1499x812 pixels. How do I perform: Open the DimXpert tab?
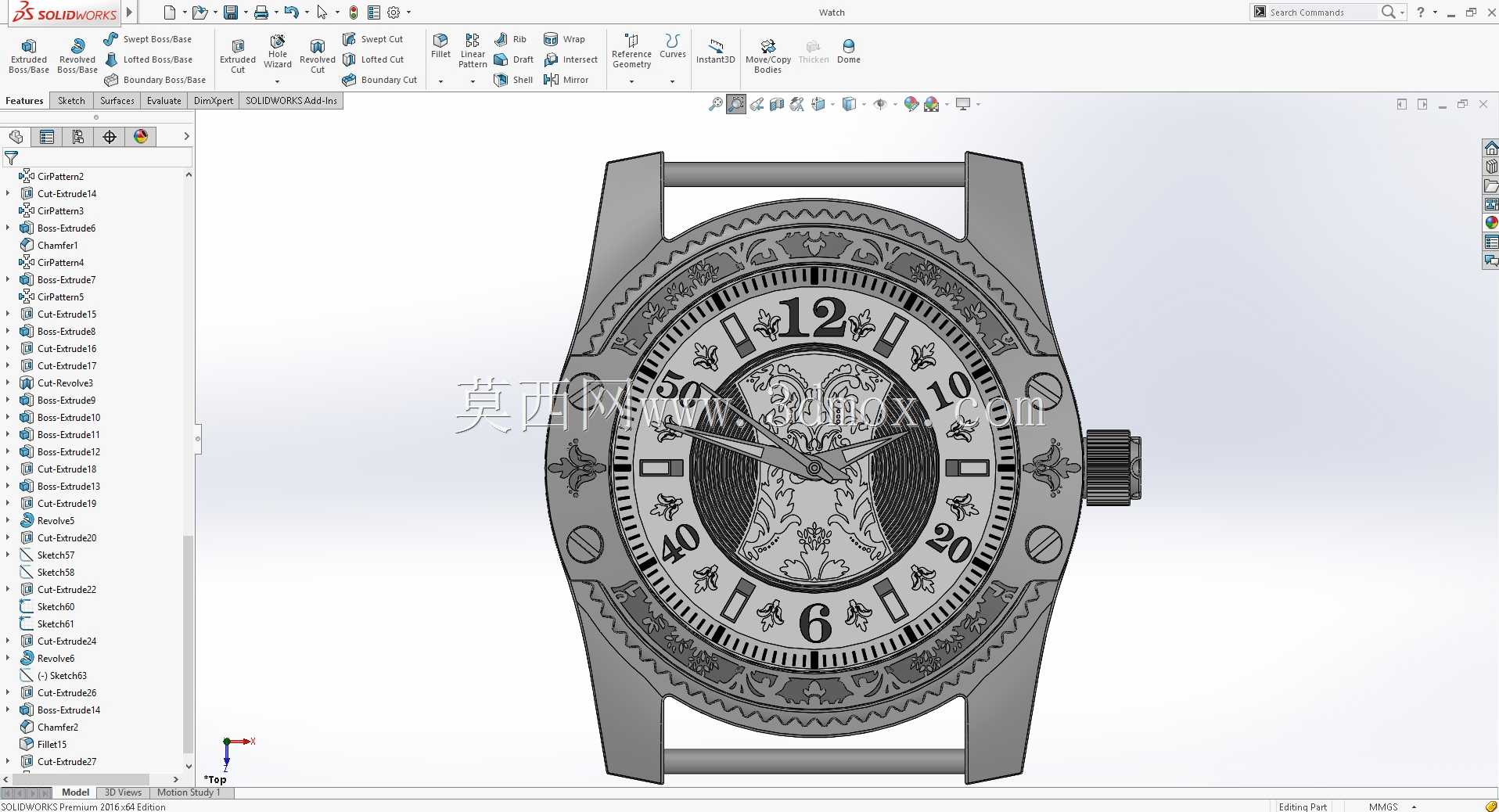pyautogui.click(x=214, y=101)
